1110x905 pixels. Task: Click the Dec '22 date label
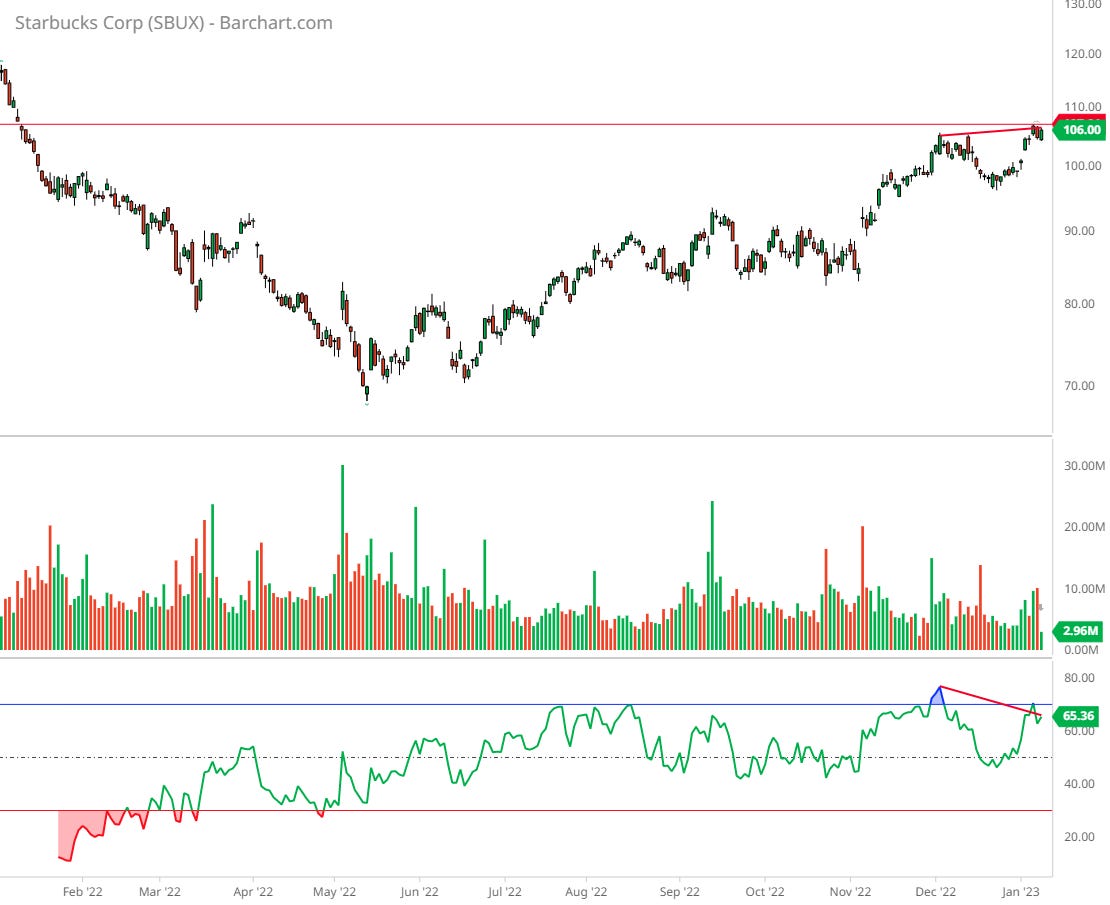[936, 892]
